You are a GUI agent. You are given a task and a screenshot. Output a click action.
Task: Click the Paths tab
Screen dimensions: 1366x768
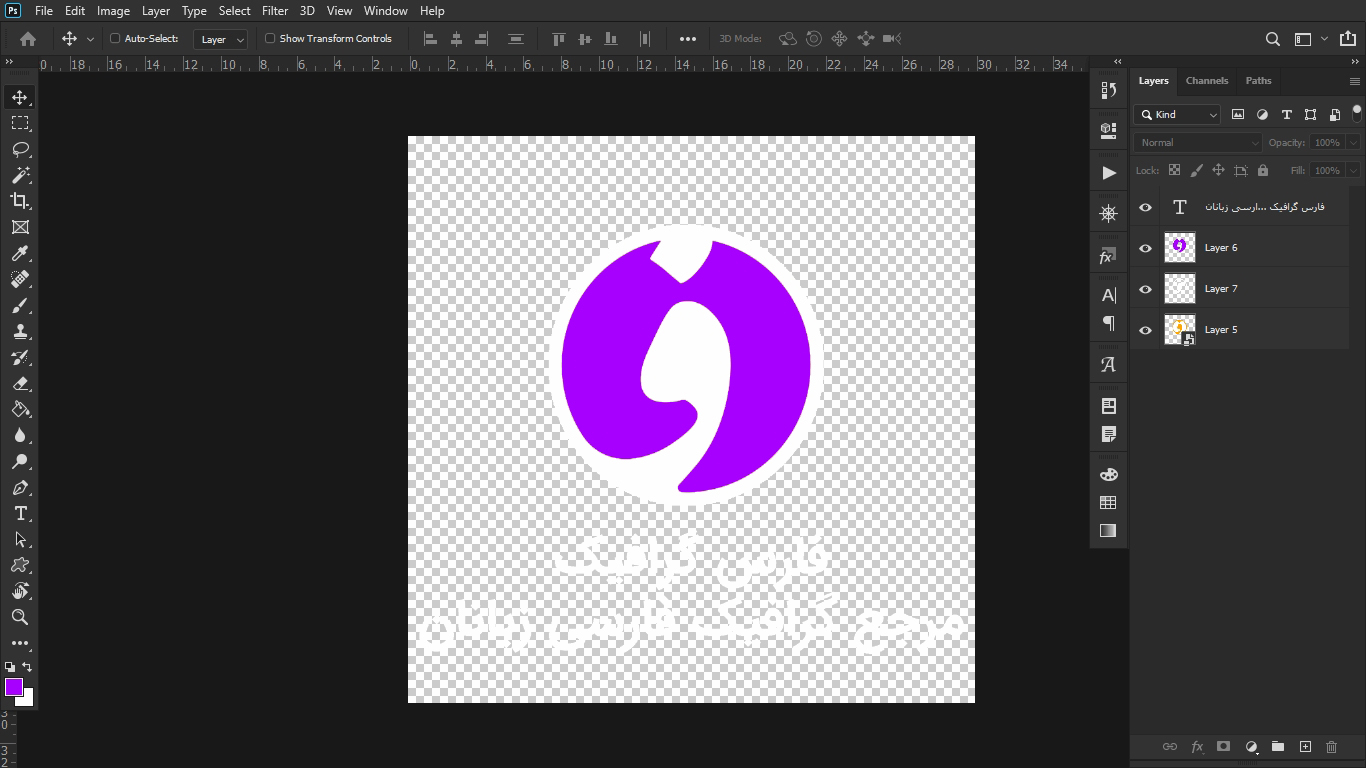pyautogui.click(x=1258, y=81)
